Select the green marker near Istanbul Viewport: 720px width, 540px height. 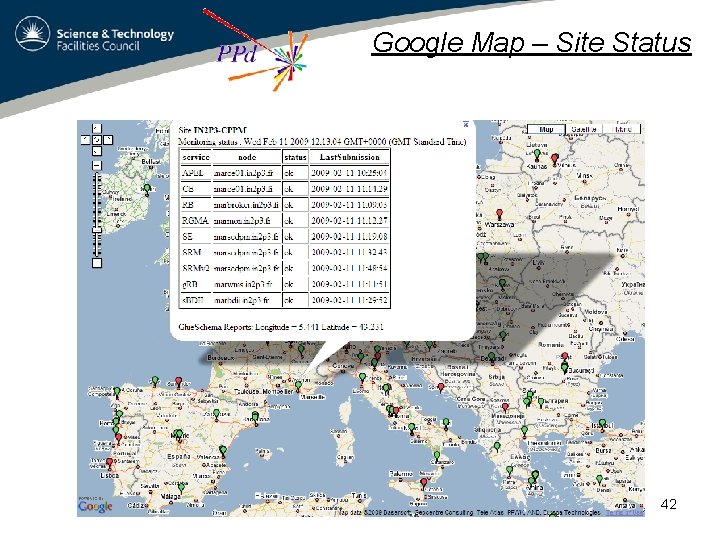tap(602, 424)
